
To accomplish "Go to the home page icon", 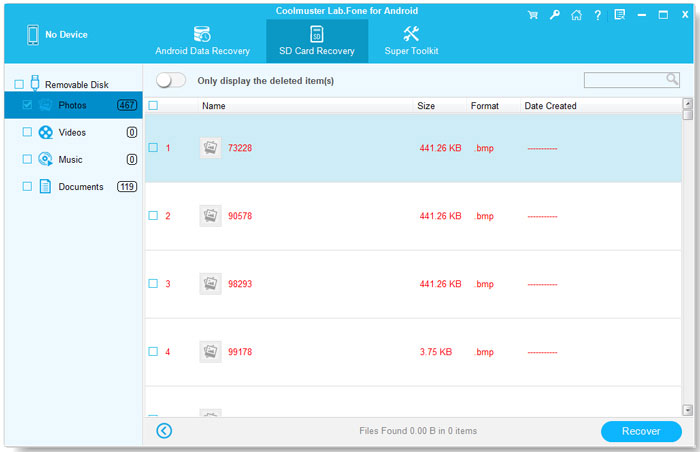I will tap(575, 16).
